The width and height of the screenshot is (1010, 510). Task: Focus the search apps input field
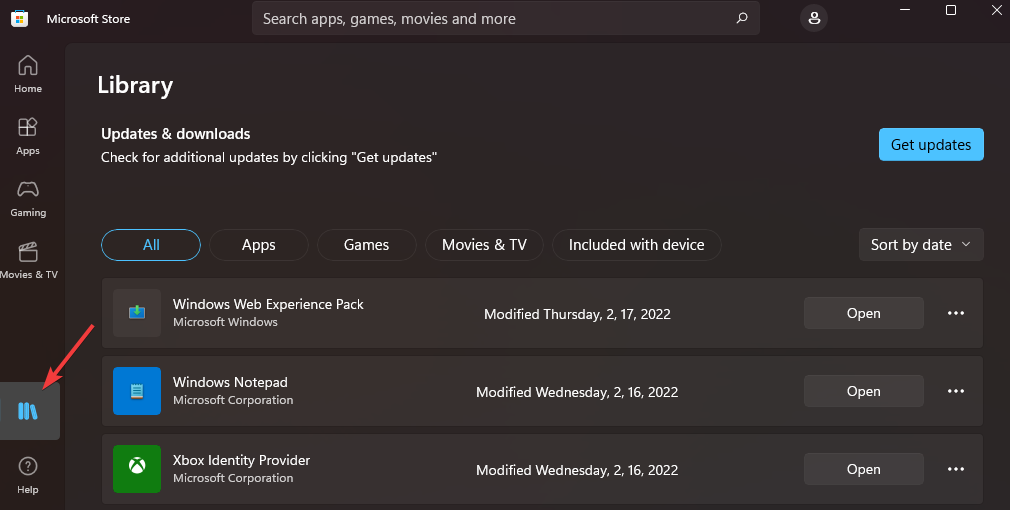point(490,18)
